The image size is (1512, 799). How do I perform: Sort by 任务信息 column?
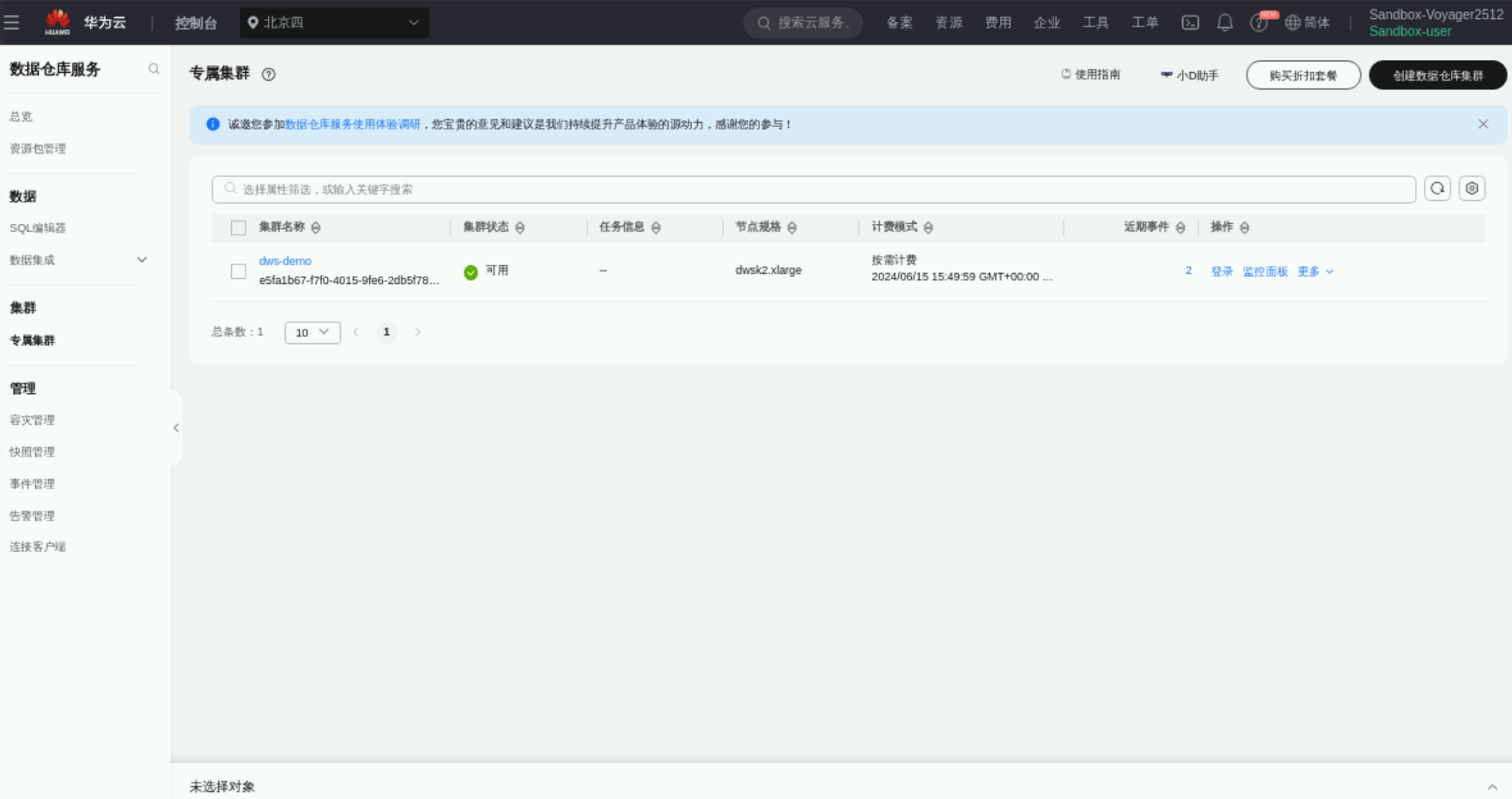(656, 227)
